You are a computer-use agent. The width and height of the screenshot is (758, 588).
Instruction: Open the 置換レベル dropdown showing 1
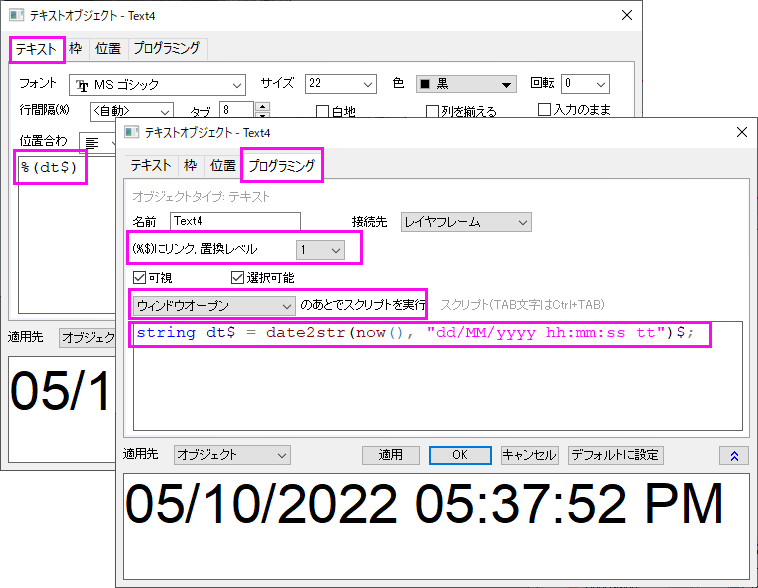[320, 250]
